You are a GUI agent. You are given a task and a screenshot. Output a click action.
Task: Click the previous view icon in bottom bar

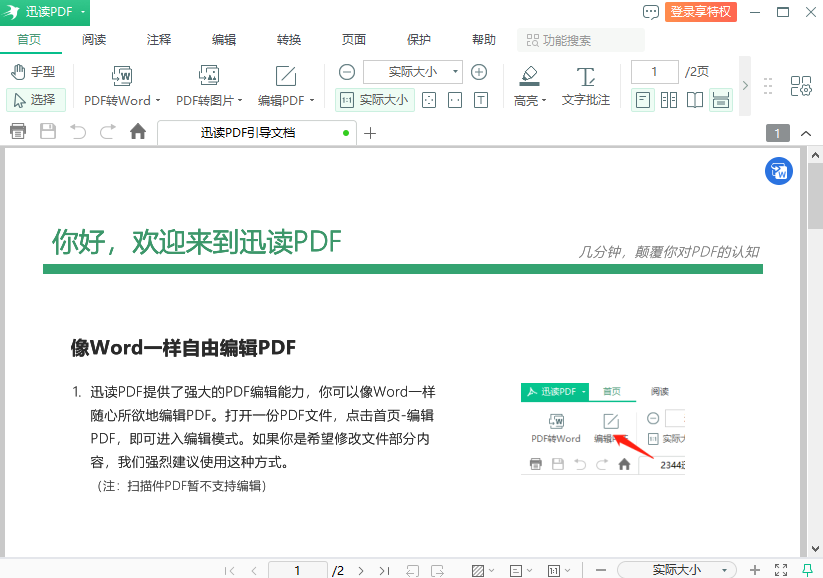(x=412, y=571)
